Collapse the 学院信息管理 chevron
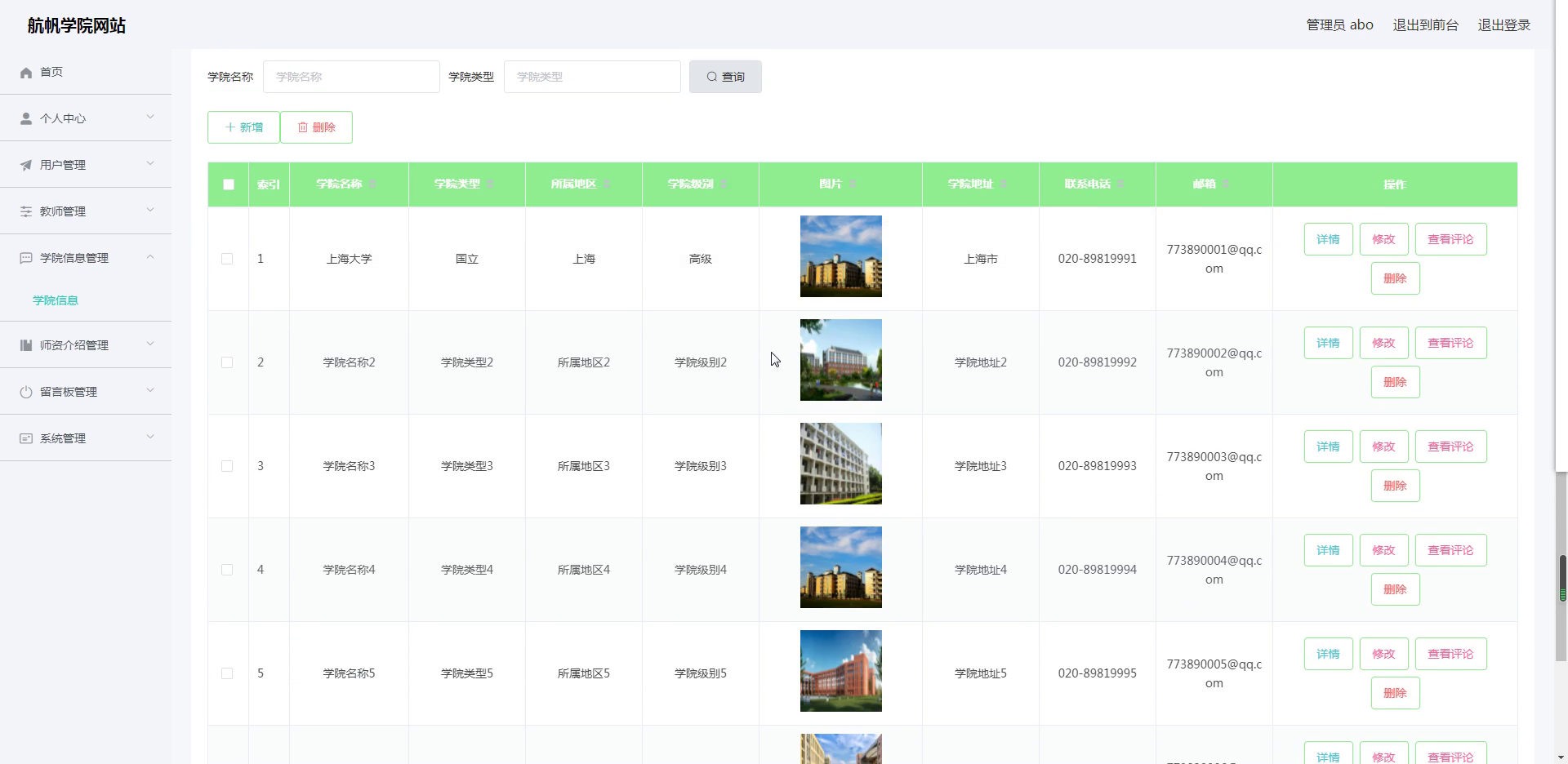Screen dimensions: 1568x764 pyautogui.click(x=150, y=257)
